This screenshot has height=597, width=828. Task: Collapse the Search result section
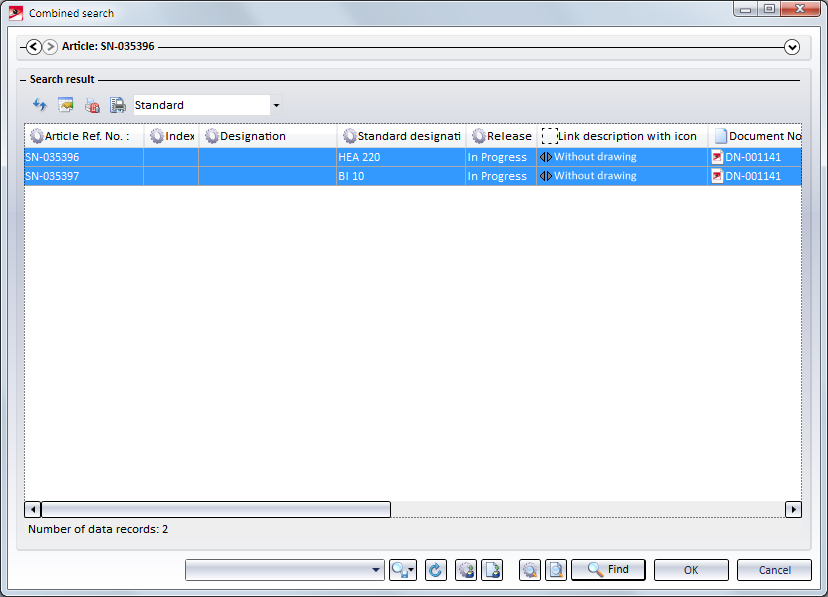tap(23, 80)
